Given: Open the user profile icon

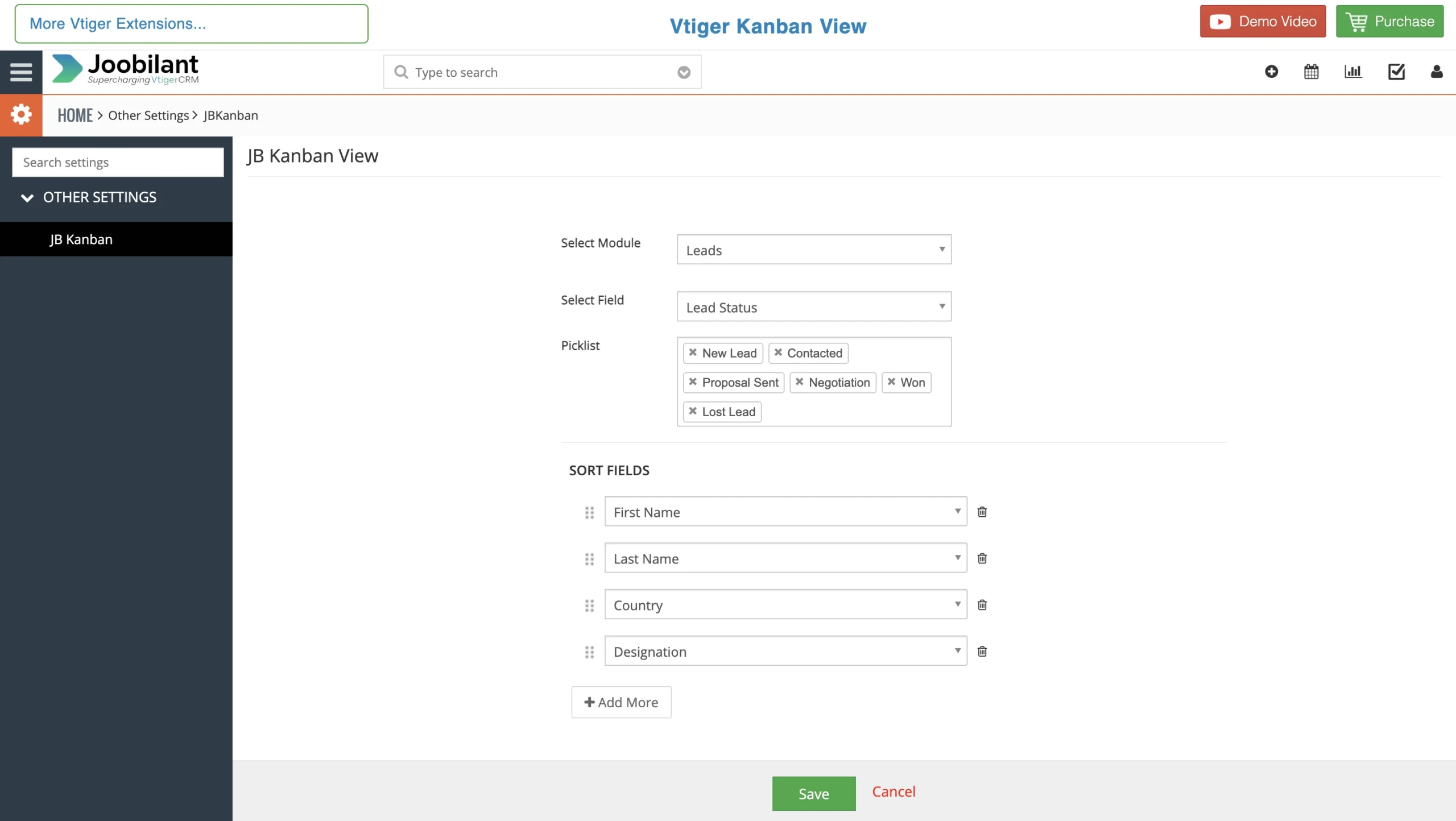Looking at the screenshot, I should (x=1436, y=72).
